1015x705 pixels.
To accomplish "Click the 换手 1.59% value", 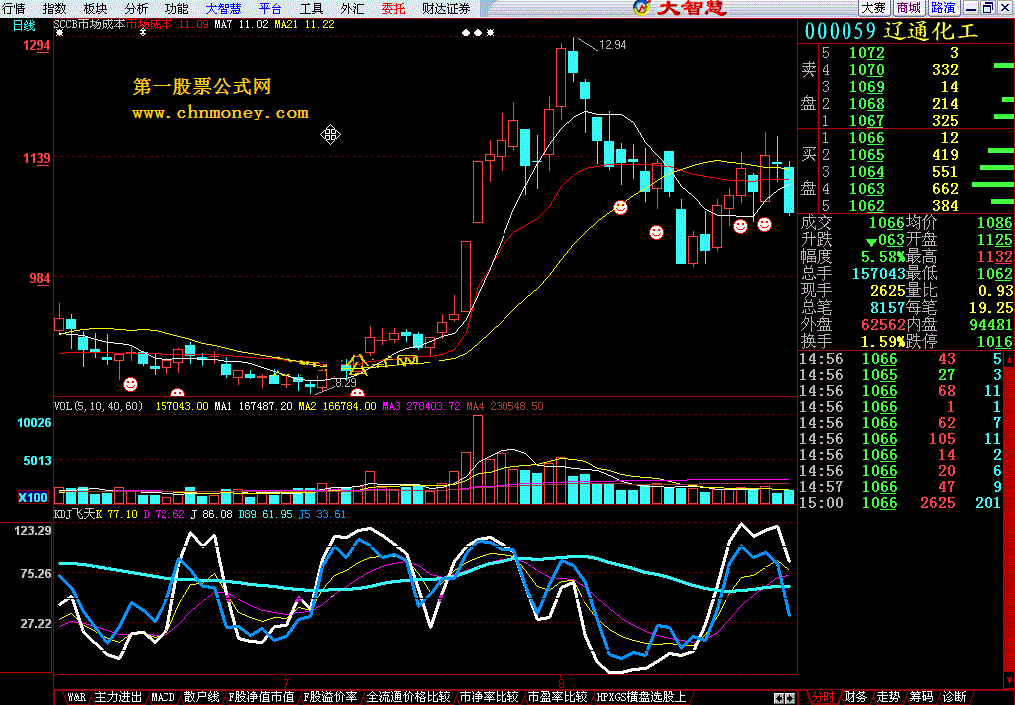I will [882, 341].
